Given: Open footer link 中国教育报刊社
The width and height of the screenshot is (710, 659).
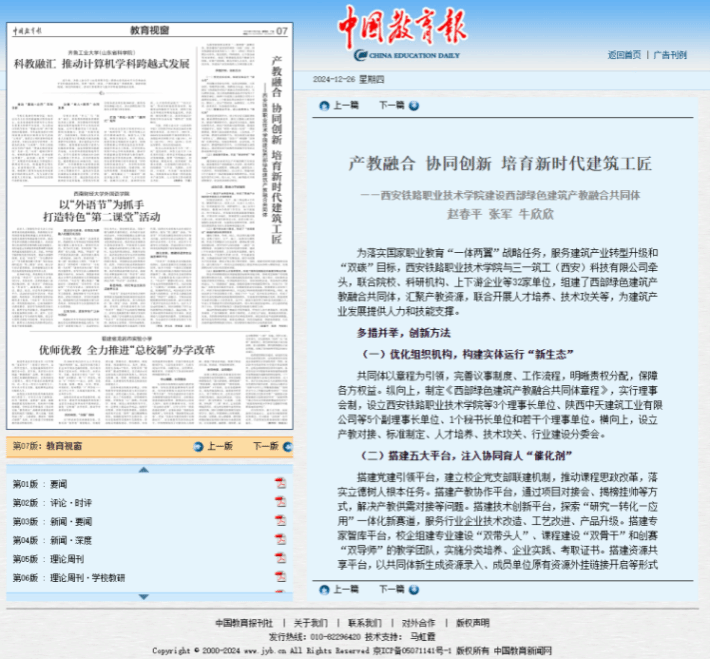Looking at the screenshot, I should 244,623.
